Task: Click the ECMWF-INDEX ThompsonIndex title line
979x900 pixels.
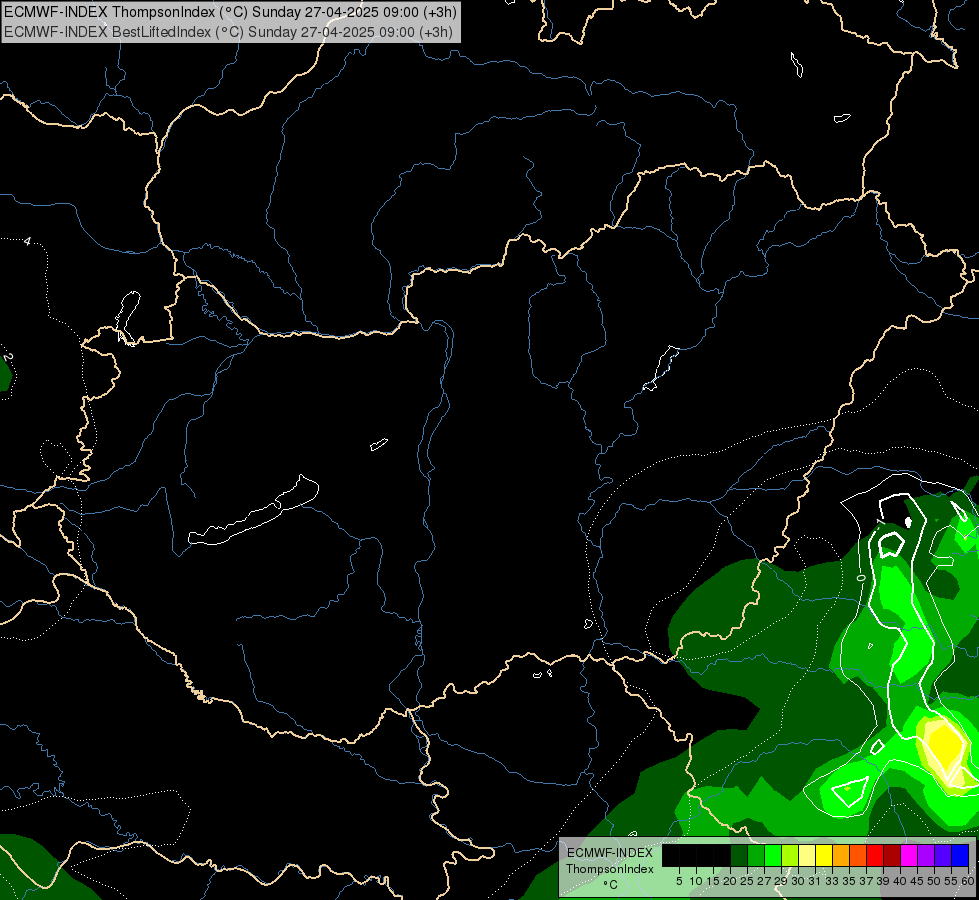Action: click(x=230, y=12)
